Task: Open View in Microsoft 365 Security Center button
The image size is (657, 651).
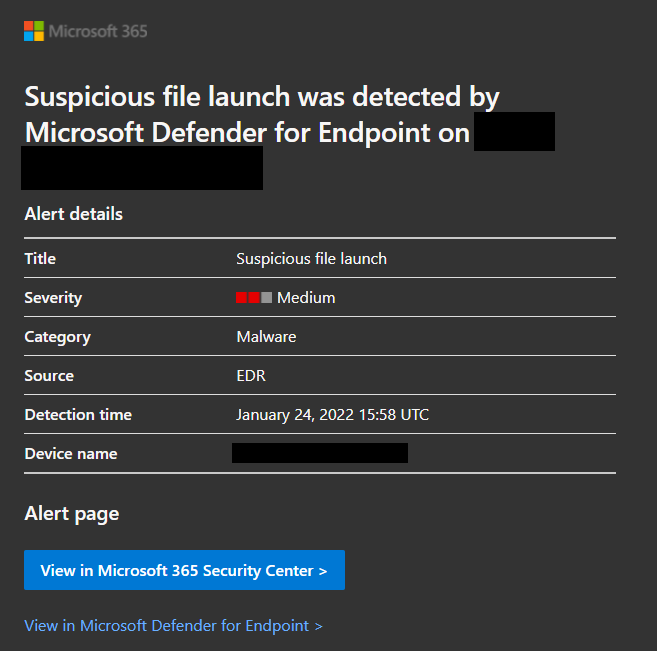Action: coord(184,570)
